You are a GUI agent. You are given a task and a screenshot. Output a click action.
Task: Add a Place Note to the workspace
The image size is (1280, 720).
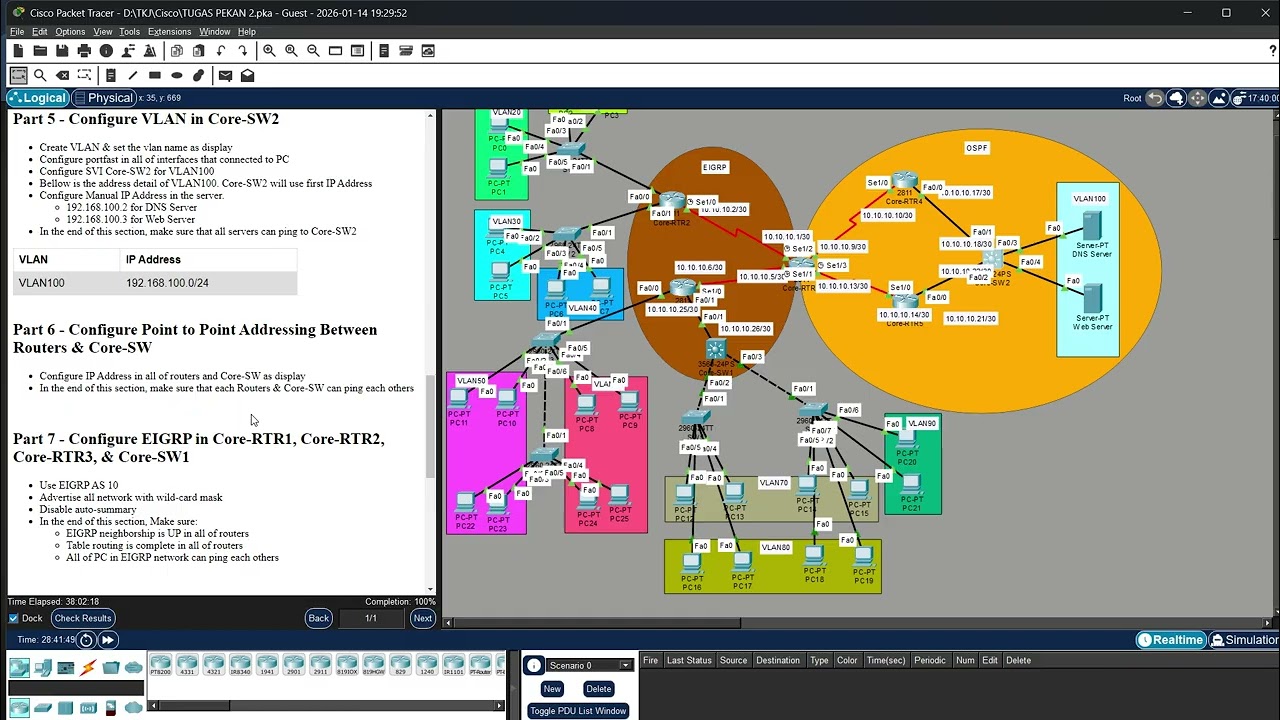point(110,75)
